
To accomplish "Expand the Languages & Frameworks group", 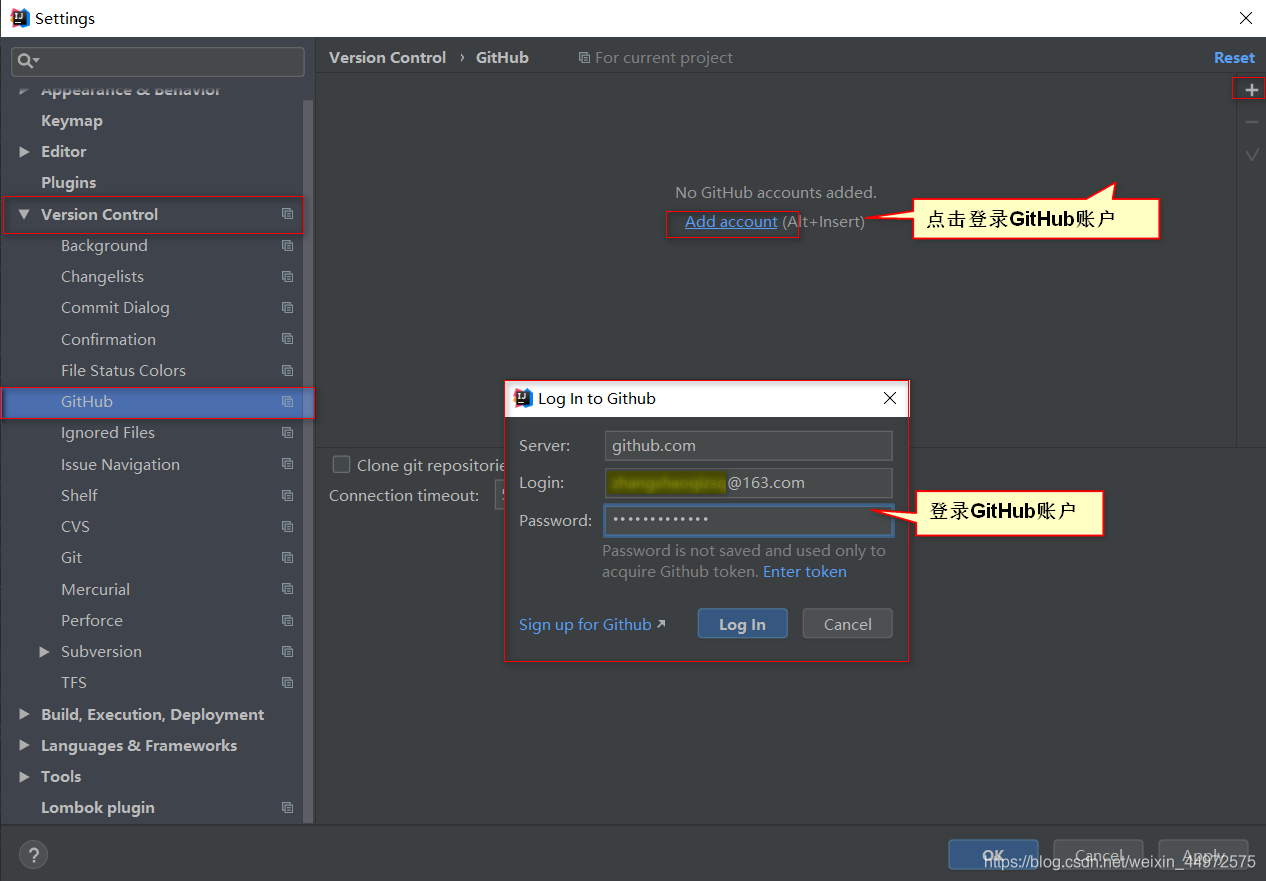I will (x=24, y=745).
